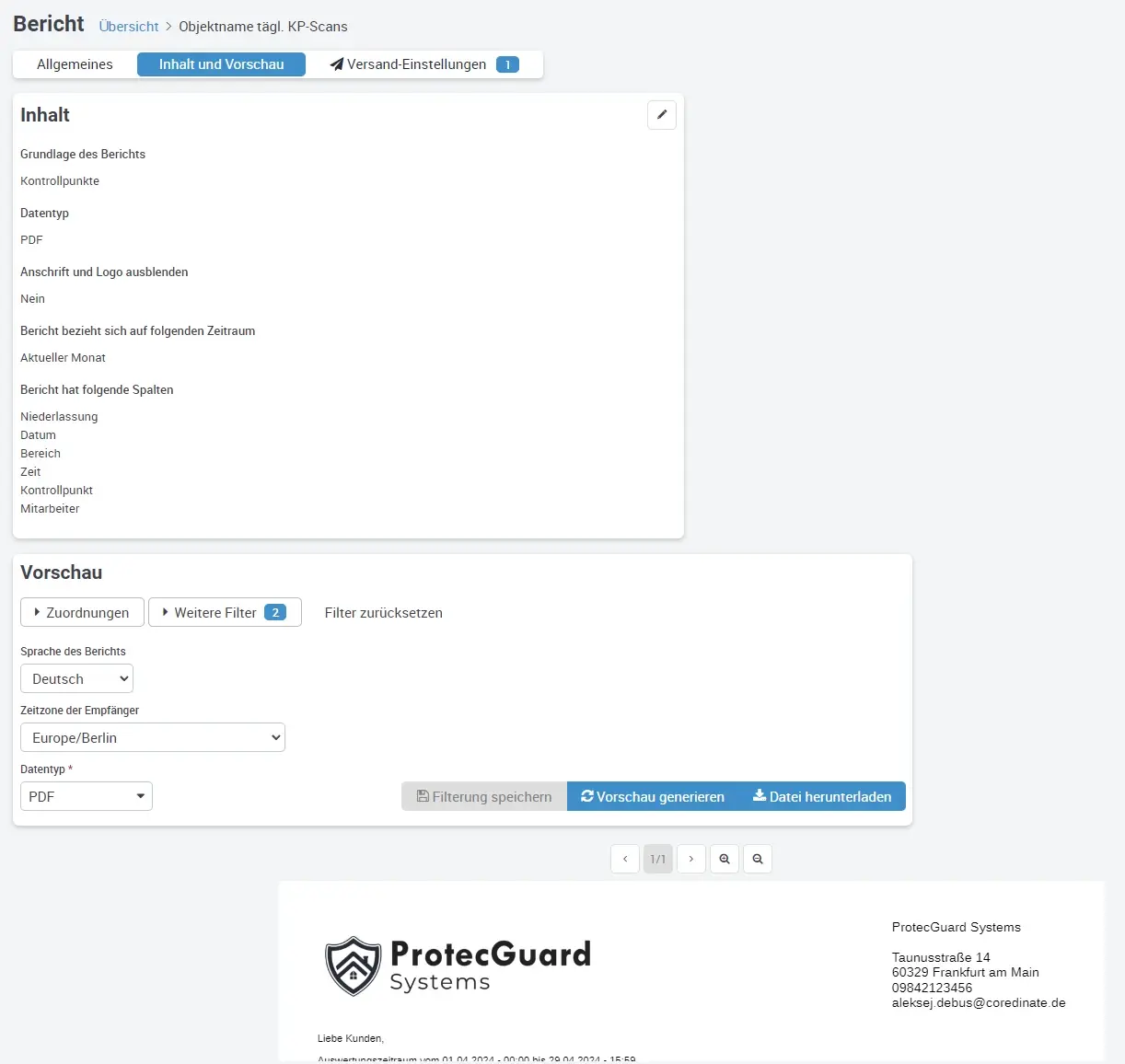Select the Inhalt und Vorschau tab
The height and width of the screenshot is (1064, 1125).
pyautogui.click(x=221, y=64)
